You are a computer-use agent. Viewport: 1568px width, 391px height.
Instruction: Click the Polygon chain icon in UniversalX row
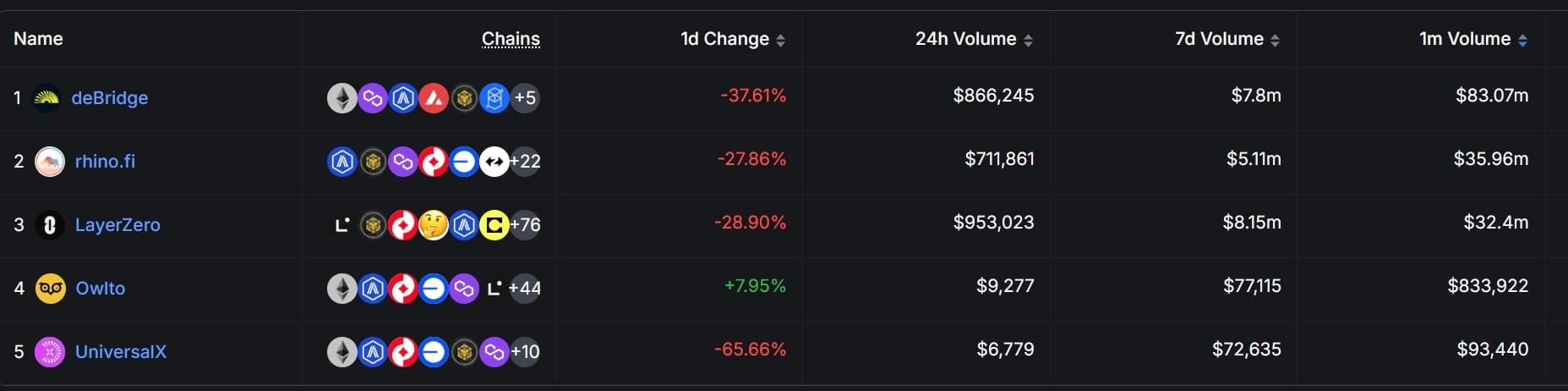(x=494, y=352)
